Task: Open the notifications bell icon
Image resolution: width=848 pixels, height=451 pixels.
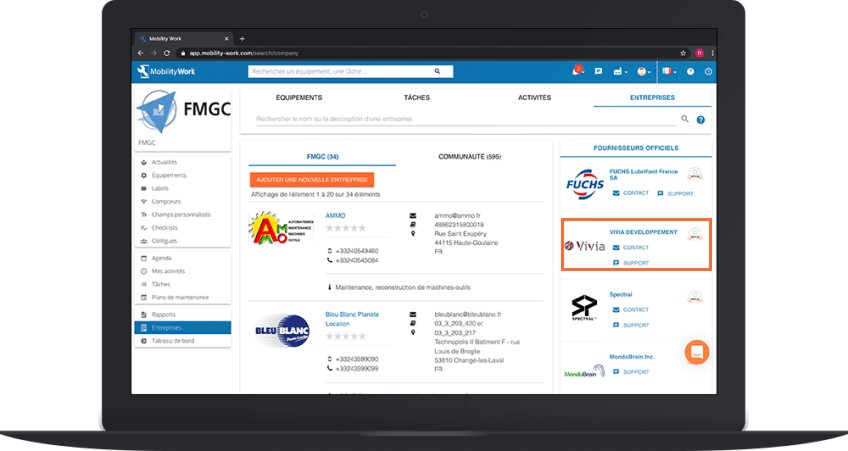Action: coord(577,71)
